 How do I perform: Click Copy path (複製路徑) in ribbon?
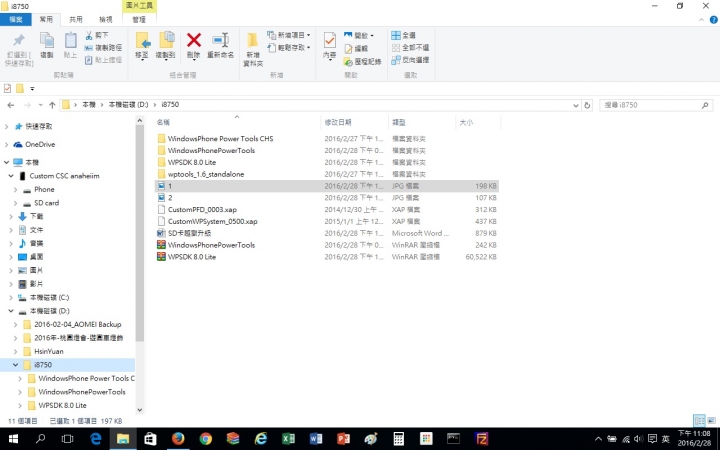pos(103,47)
